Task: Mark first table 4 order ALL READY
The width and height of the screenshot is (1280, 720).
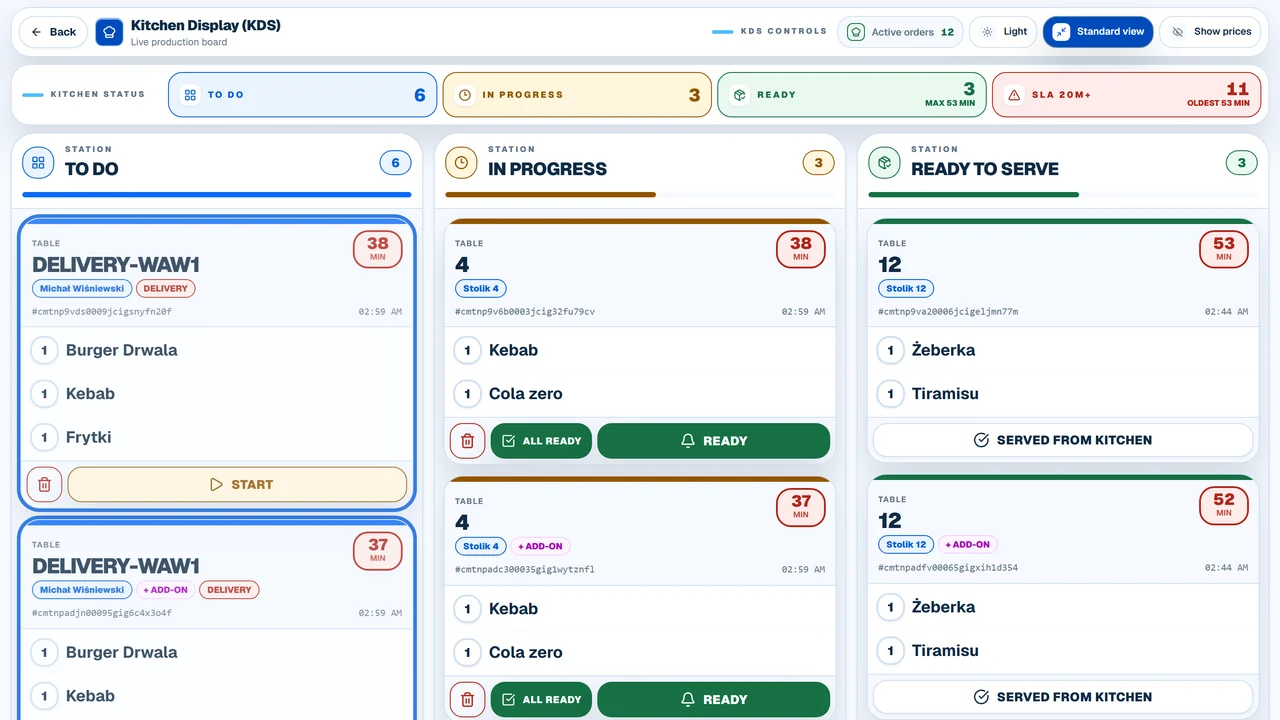Action: (541, 441)
